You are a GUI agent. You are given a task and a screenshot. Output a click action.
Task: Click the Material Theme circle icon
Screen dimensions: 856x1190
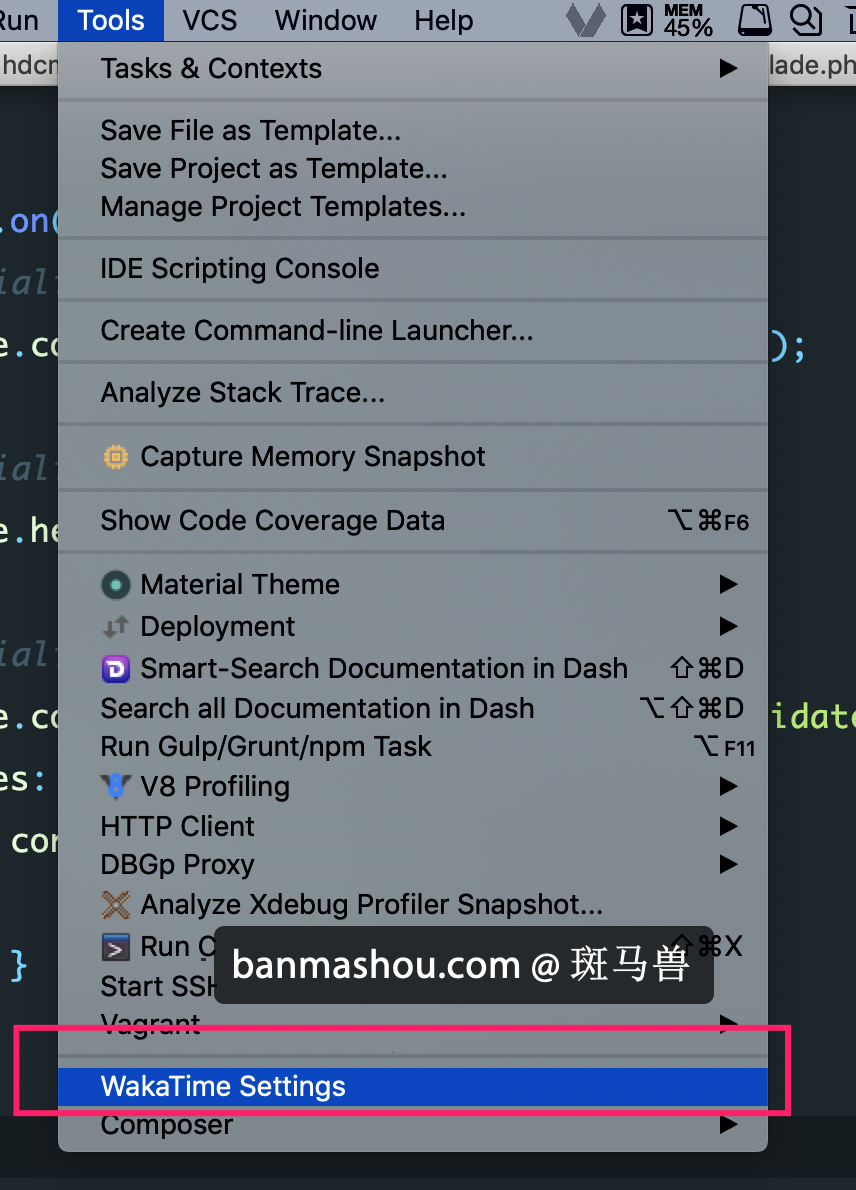115,584
